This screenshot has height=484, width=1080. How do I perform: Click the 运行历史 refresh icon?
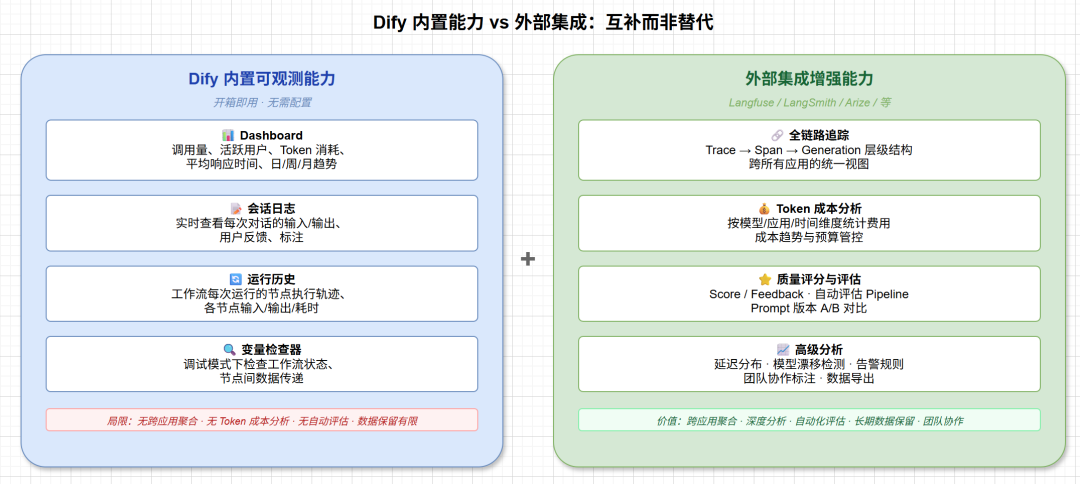point(236,280)
